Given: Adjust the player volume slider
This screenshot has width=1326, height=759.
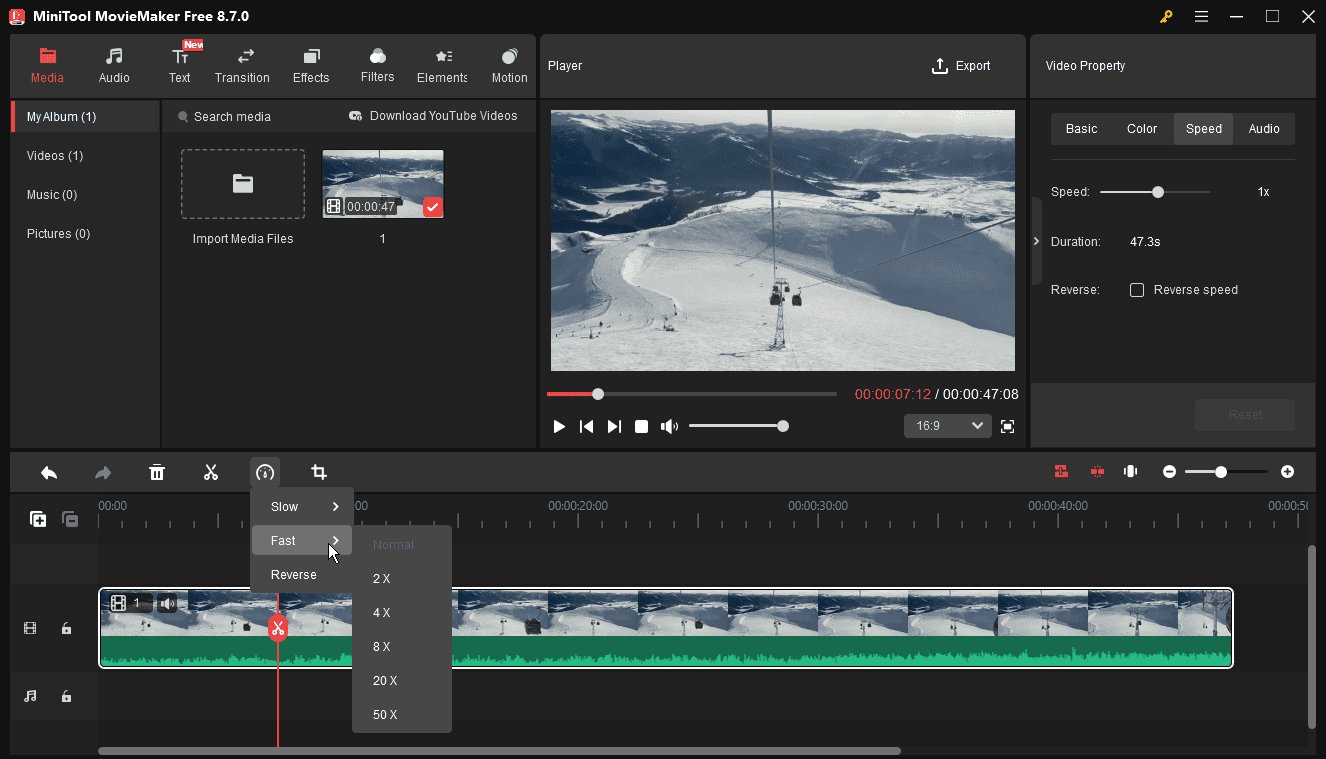Looking at the screenshot, I should coord(738,426).
